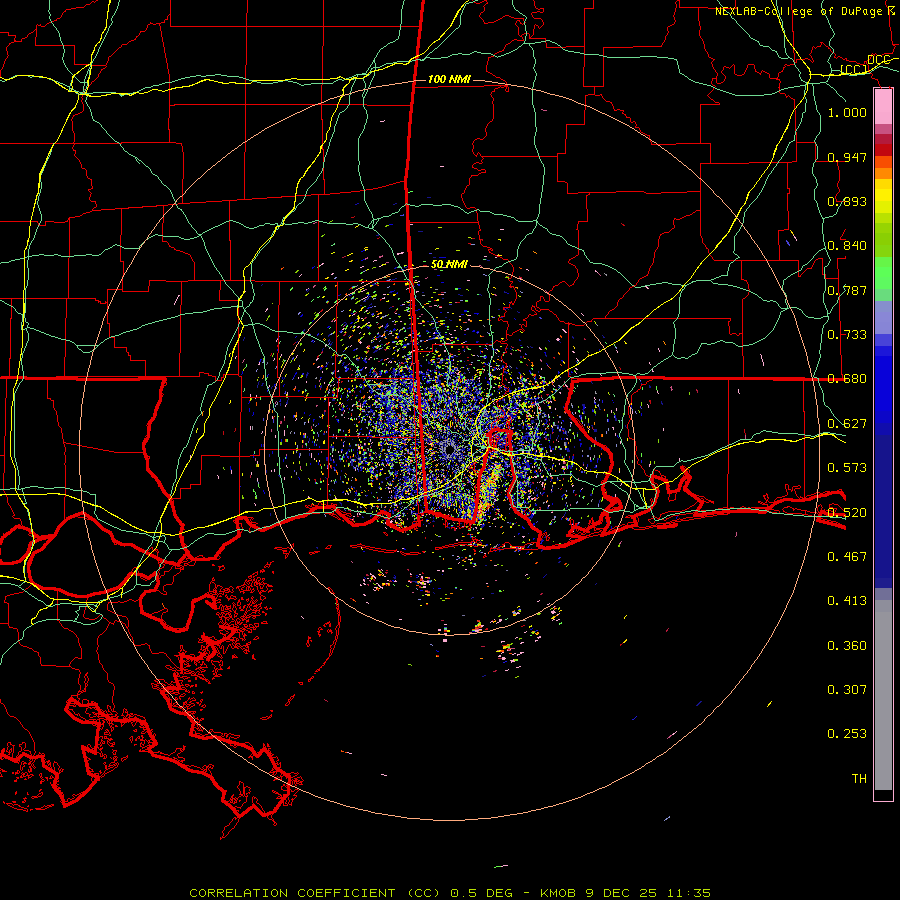Select the 0.840 scale value

847,246
